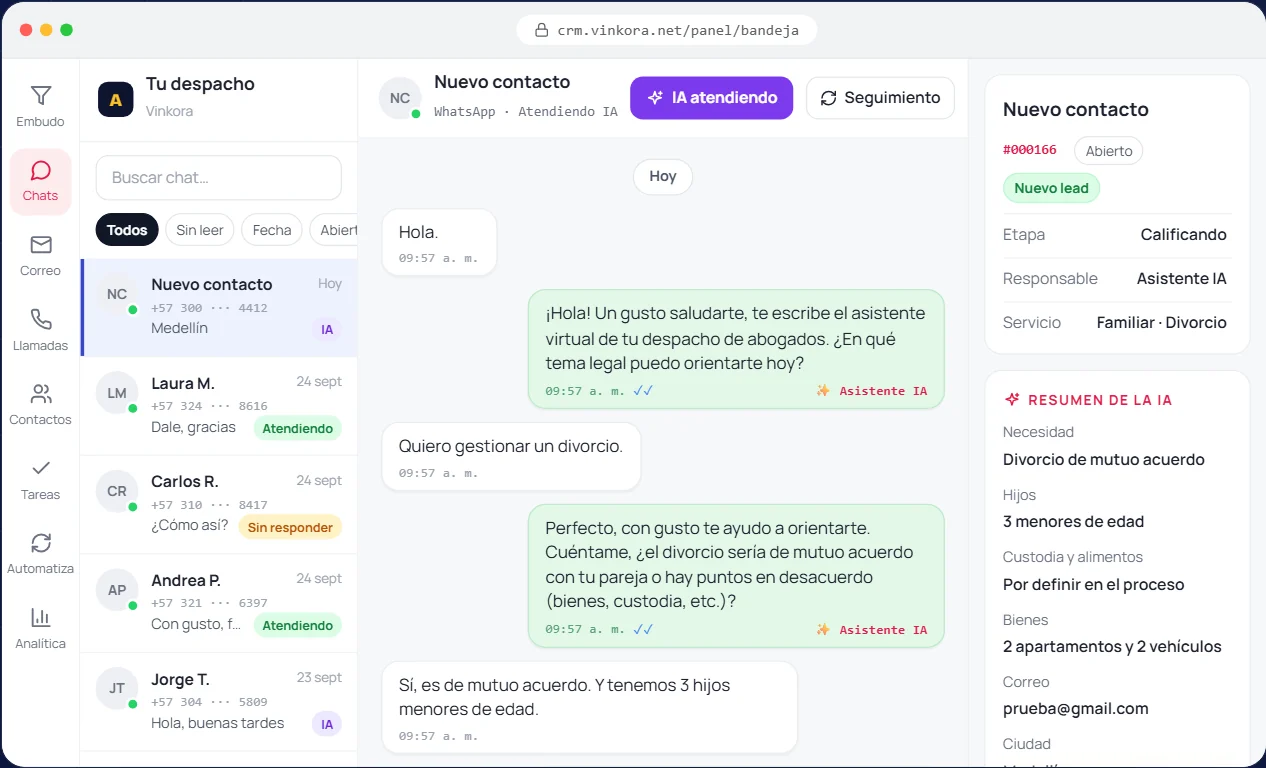1266x768 pixels.
Task: Click the assistant greeting message bubble
Action: (736, 350)
